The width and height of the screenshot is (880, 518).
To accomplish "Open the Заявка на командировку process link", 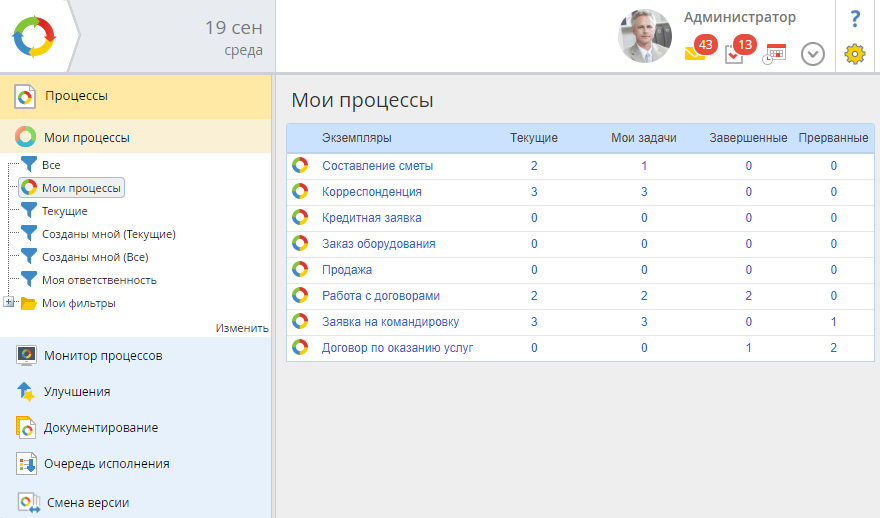I will 390,322.
